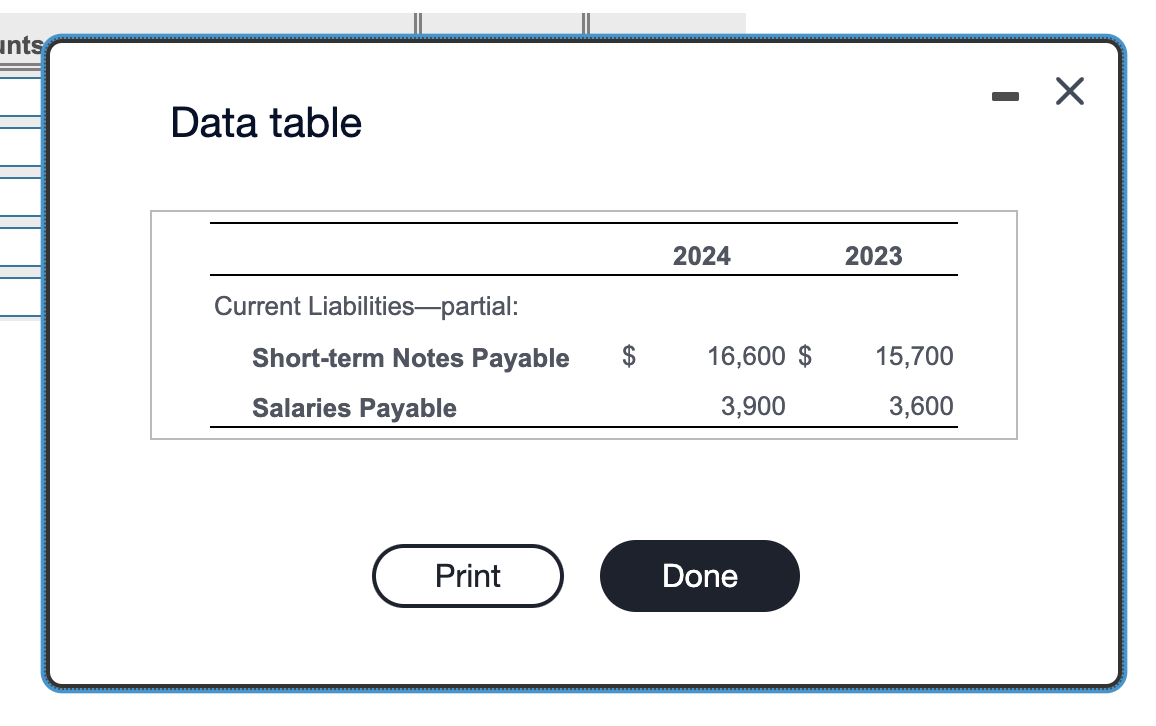This screenshot has height=726, width=1156.
Task: Click the Done button
Action: (x=699, y=576)
